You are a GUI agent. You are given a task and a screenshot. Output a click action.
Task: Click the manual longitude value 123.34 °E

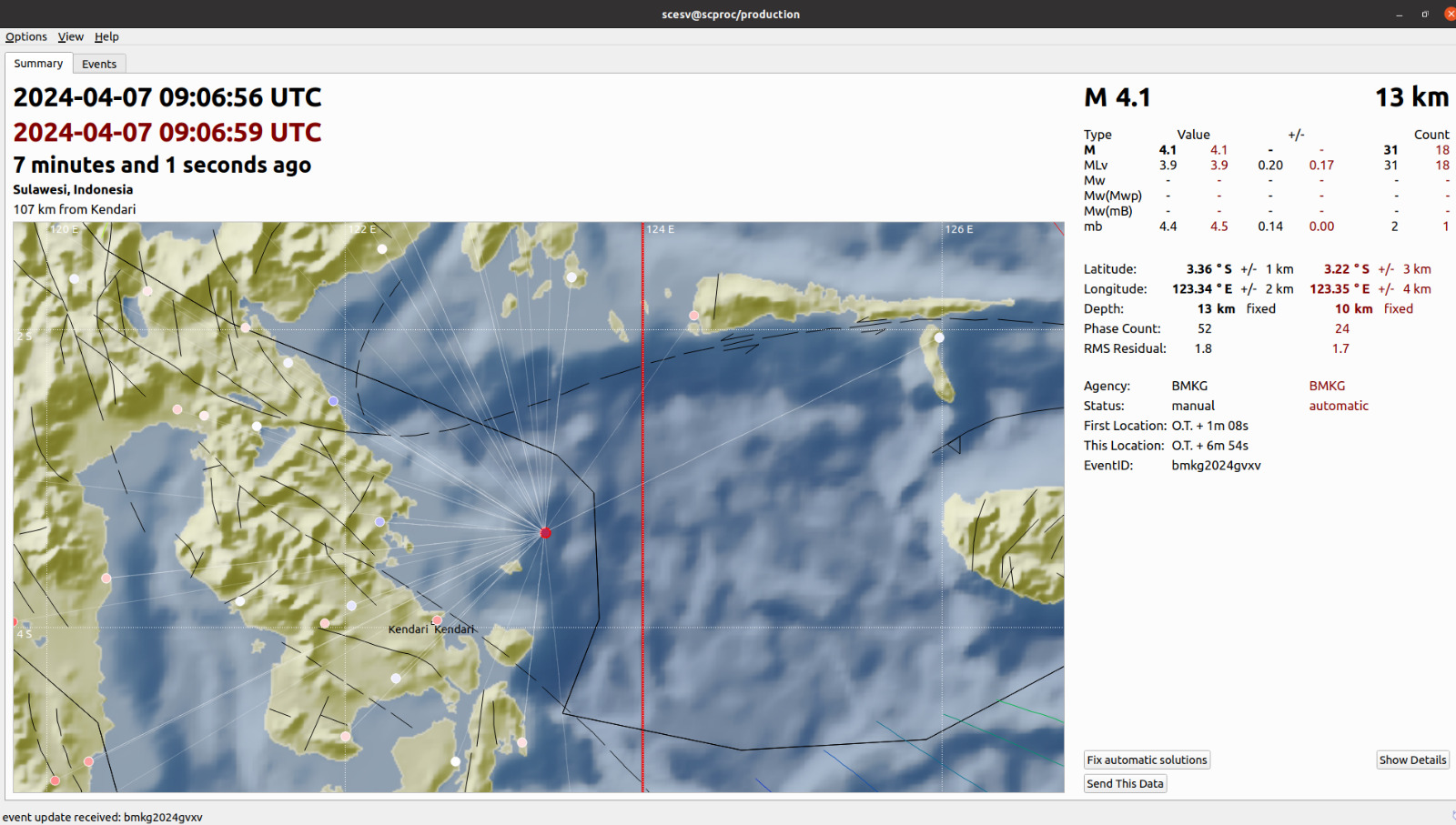click(x=1202, y=289)
